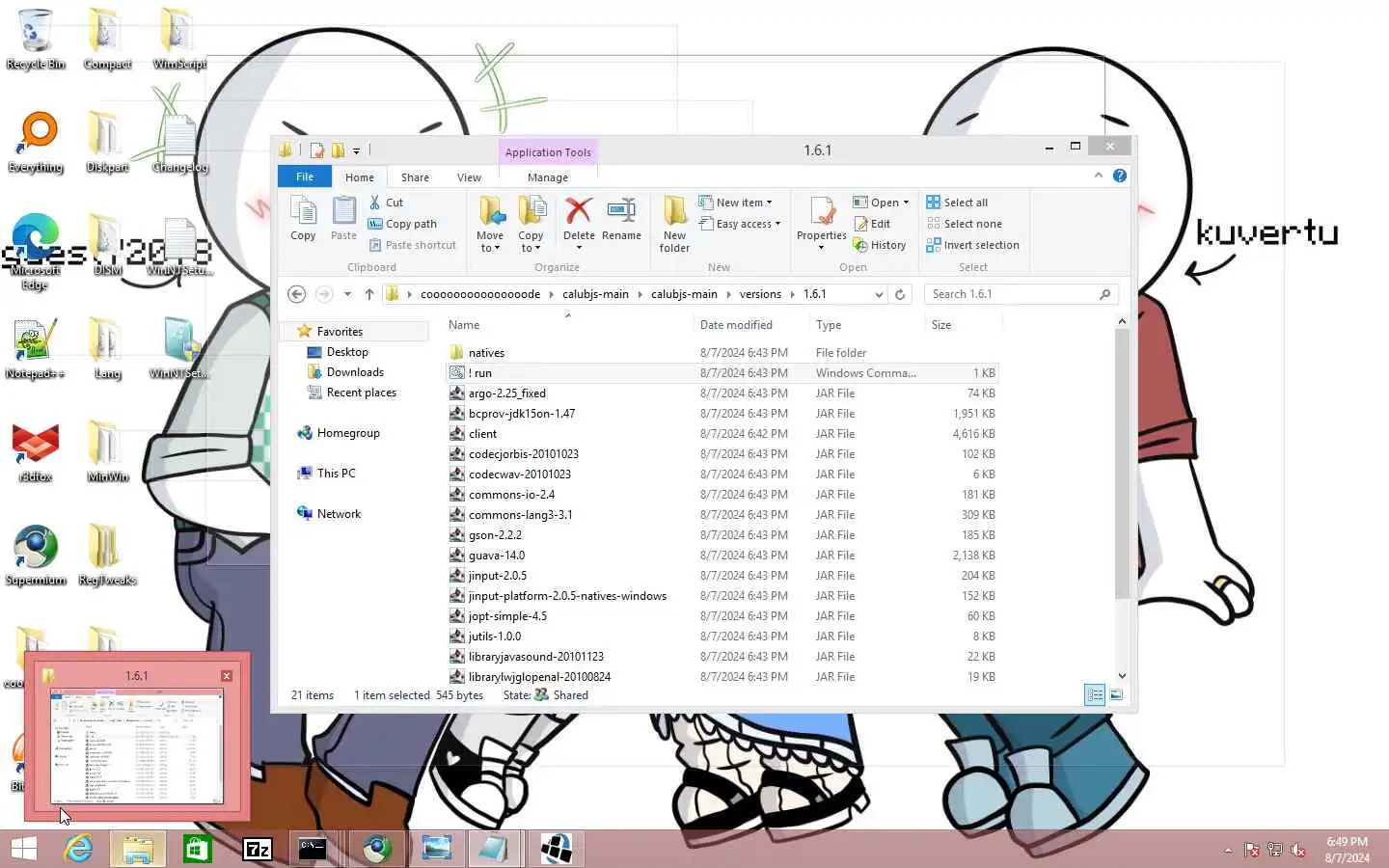This screenshot has width=1389, height=868.
Task: Open the Windows Store taskbar icon
Action: coord(198,849)
